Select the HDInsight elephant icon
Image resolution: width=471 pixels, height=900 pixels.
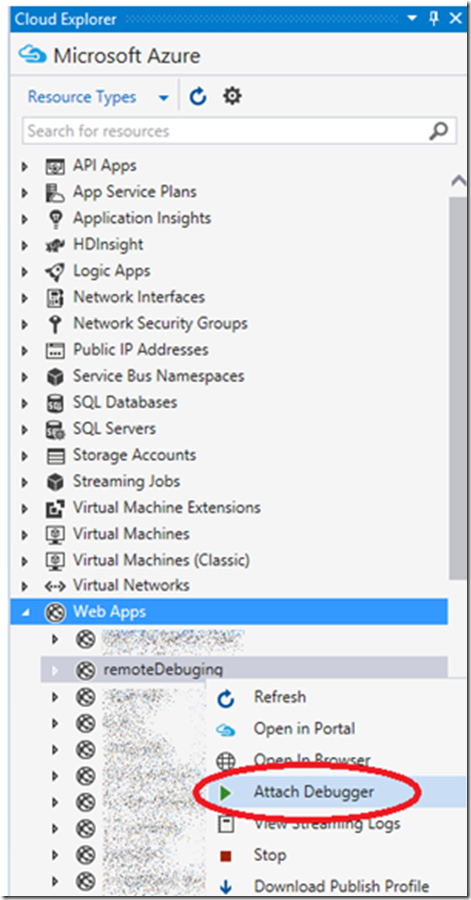coord(55,245)
